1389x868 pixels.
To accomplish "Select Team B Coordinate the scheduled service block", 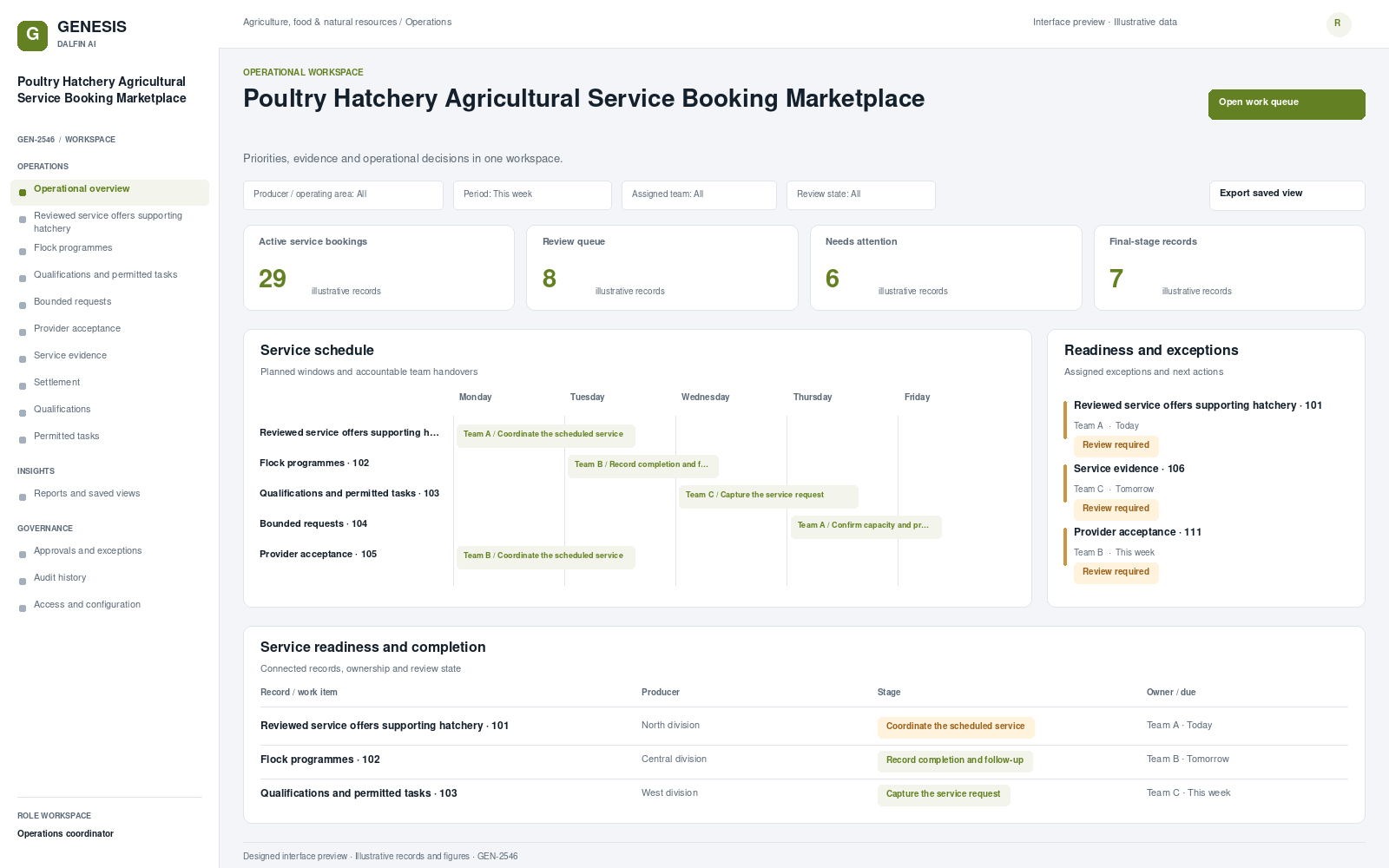I will [x=546, y=556].
